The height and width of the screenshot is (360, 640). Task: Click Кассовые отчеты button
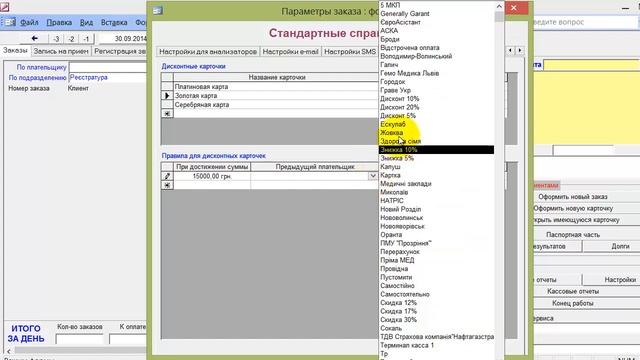tap(573, 291)
